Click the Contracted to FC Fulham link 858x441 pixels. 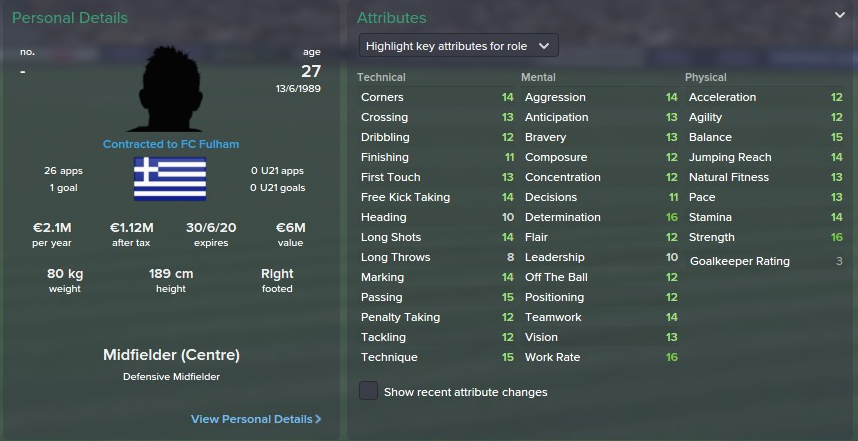click(x=171, y=144)
